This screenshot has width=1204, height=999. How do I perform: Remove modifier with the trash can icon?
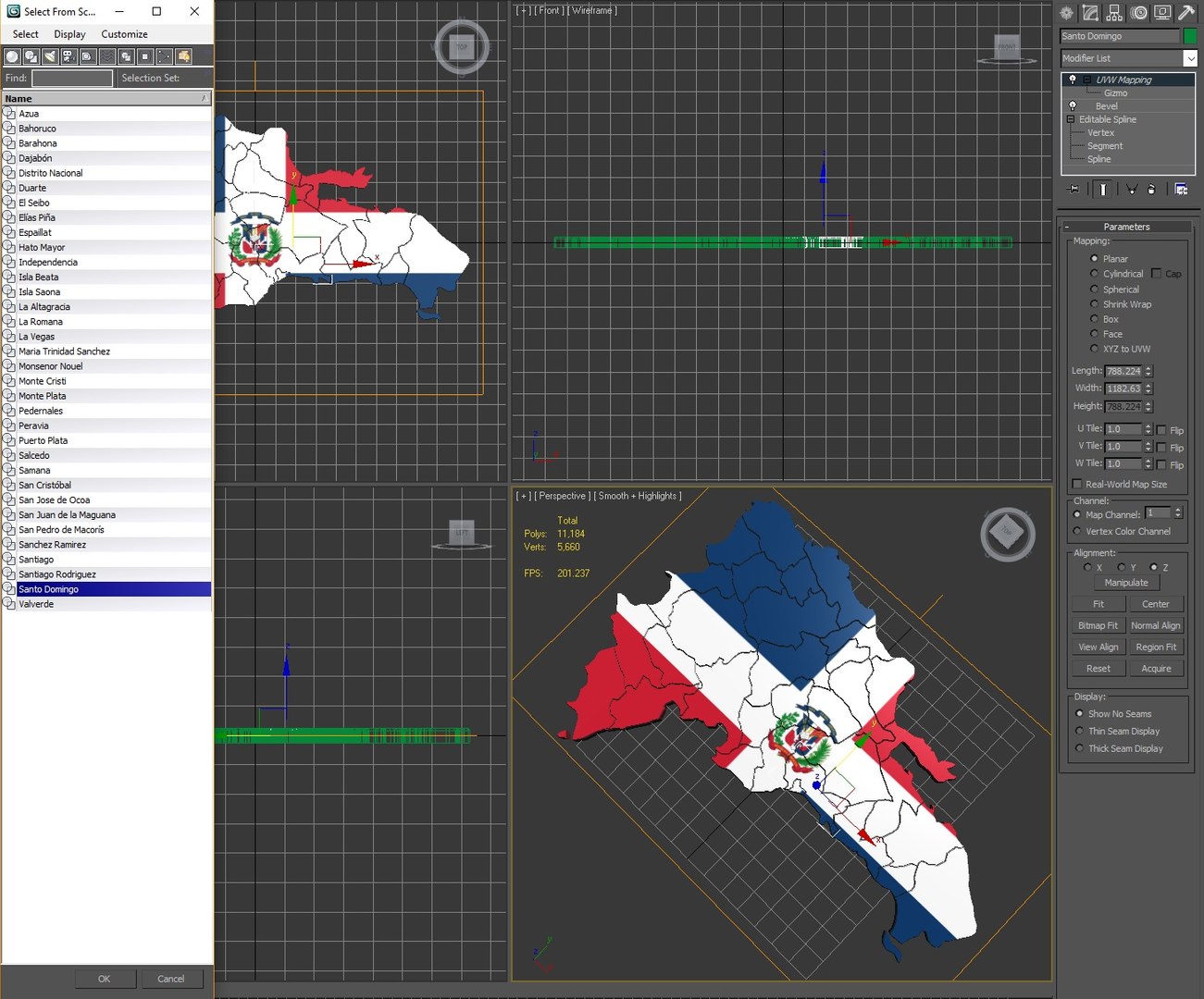[1151, 189]
